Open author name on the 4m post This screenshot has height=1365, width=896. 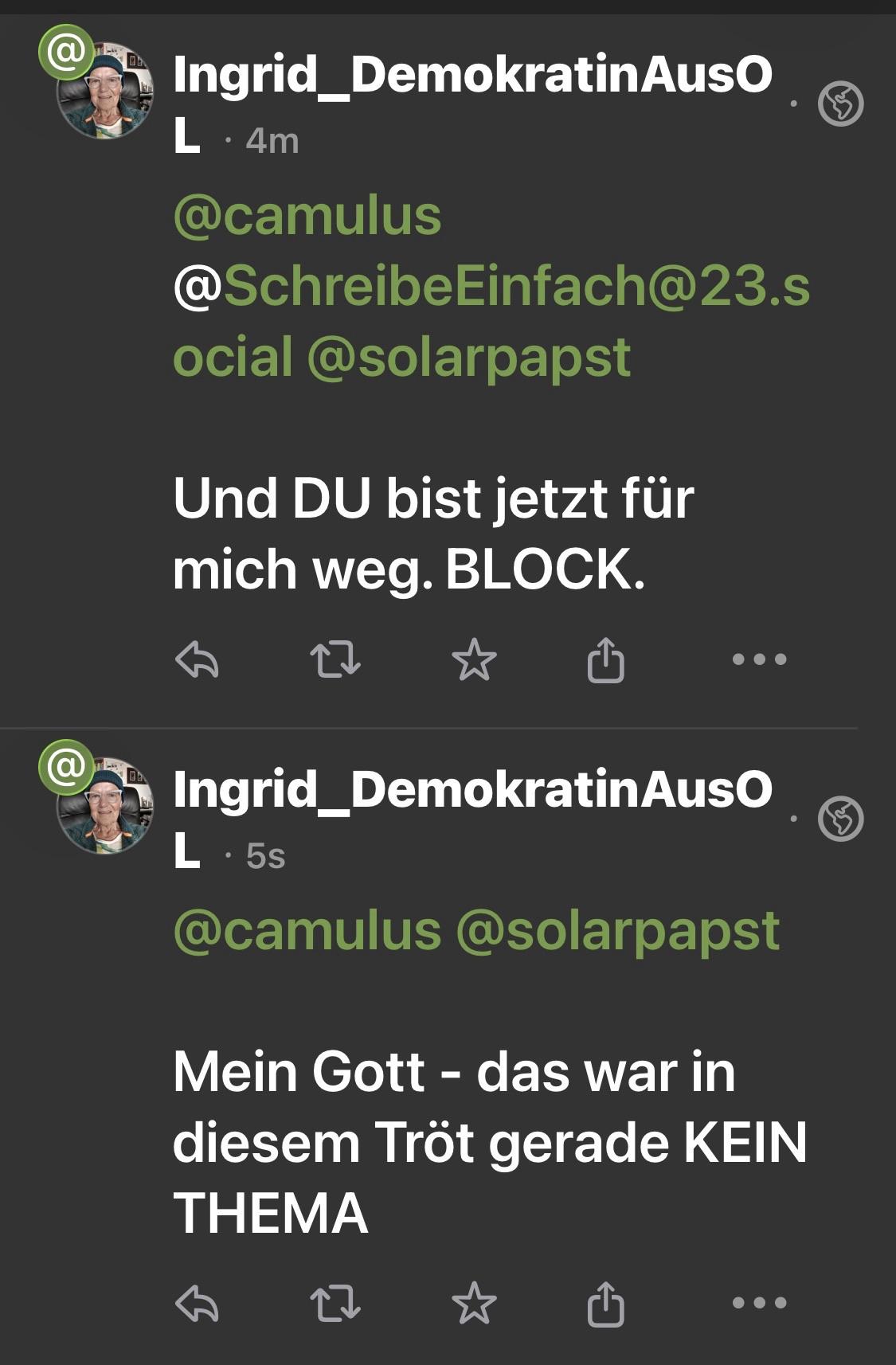(x=472, y=75)
